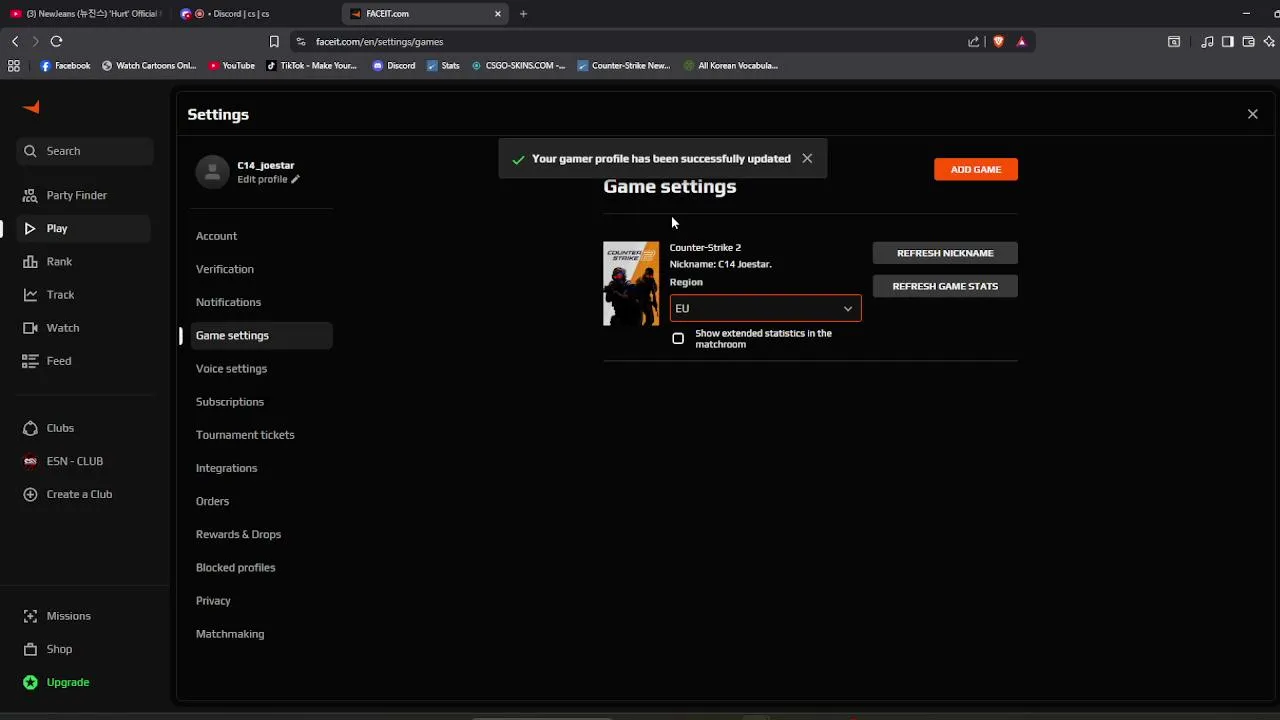Viewport: 1280px width, 720px height.
Task: Click REFRESH GAME STATS button
Action: [x=945, y=286]
